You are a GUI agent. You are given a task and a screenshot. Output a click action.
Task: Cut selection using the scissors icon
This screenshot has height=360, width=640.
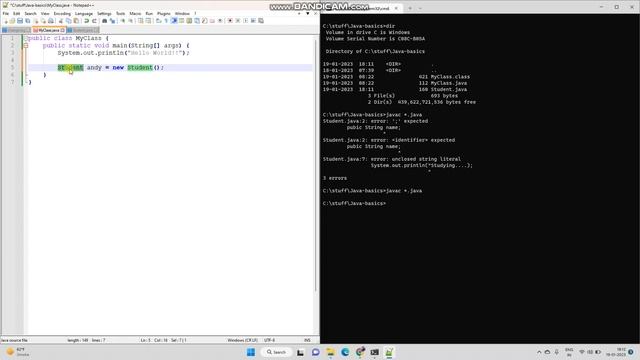click(60, 20)
